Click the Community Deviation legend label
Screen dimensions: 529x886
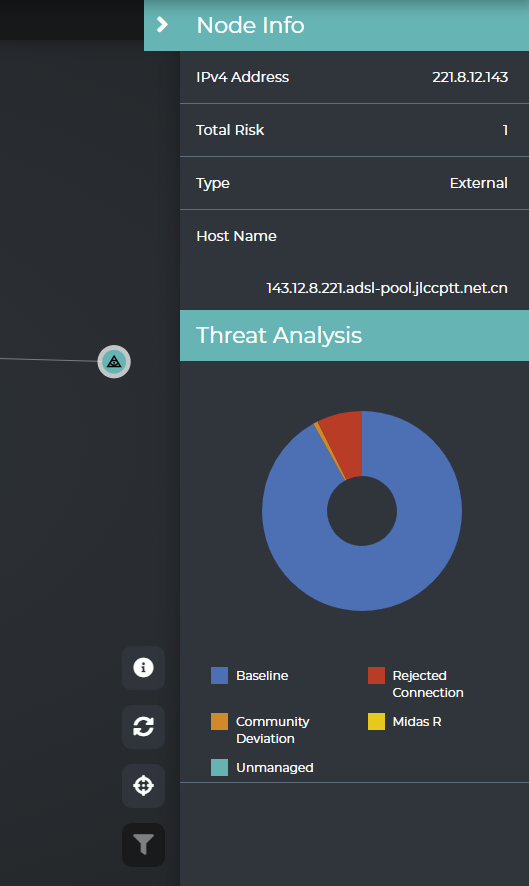coord(272,730)
